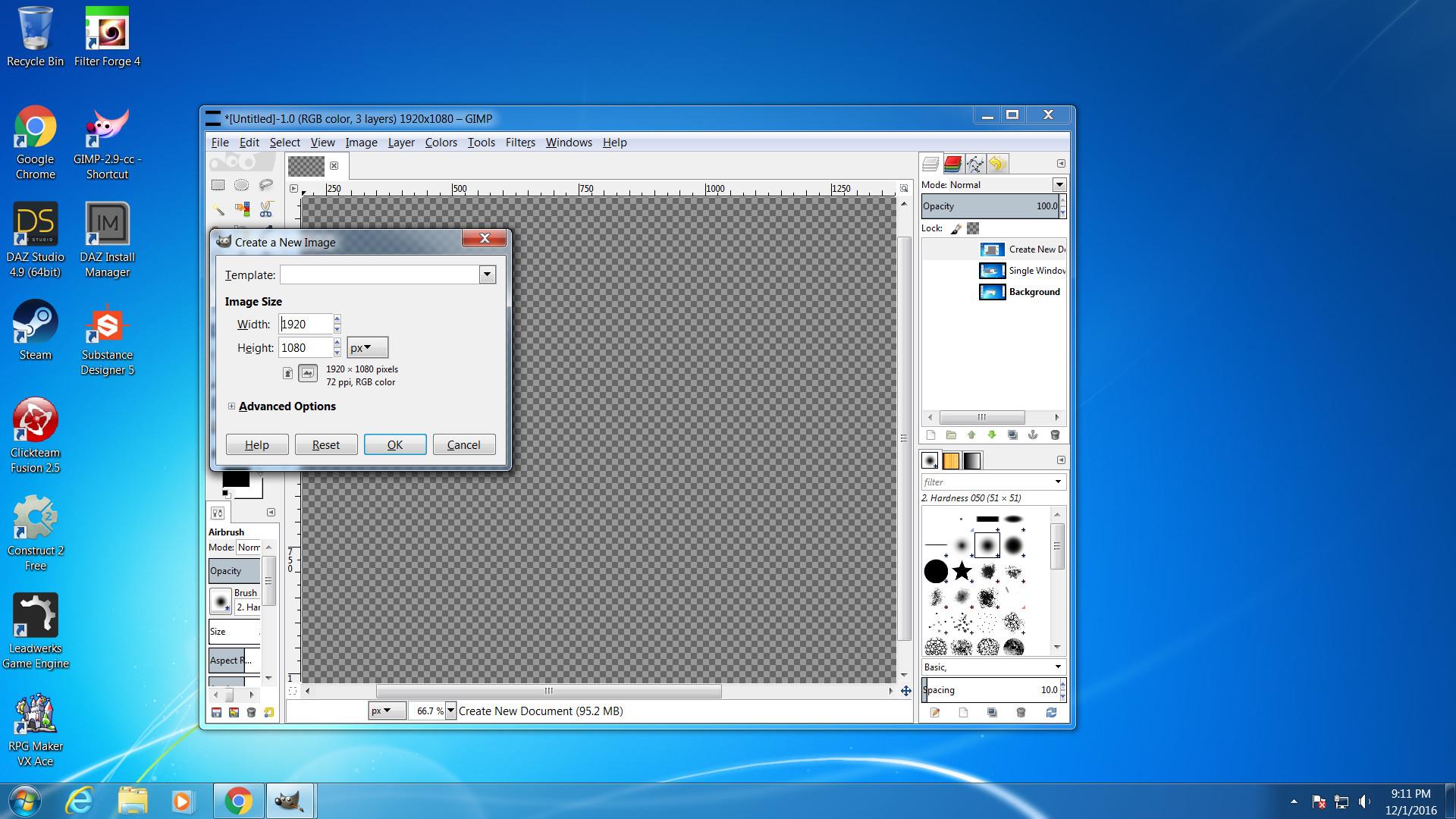1456x819 pixels.
Task: Pick the Select by Color tool
Action: tap(243, 209)
